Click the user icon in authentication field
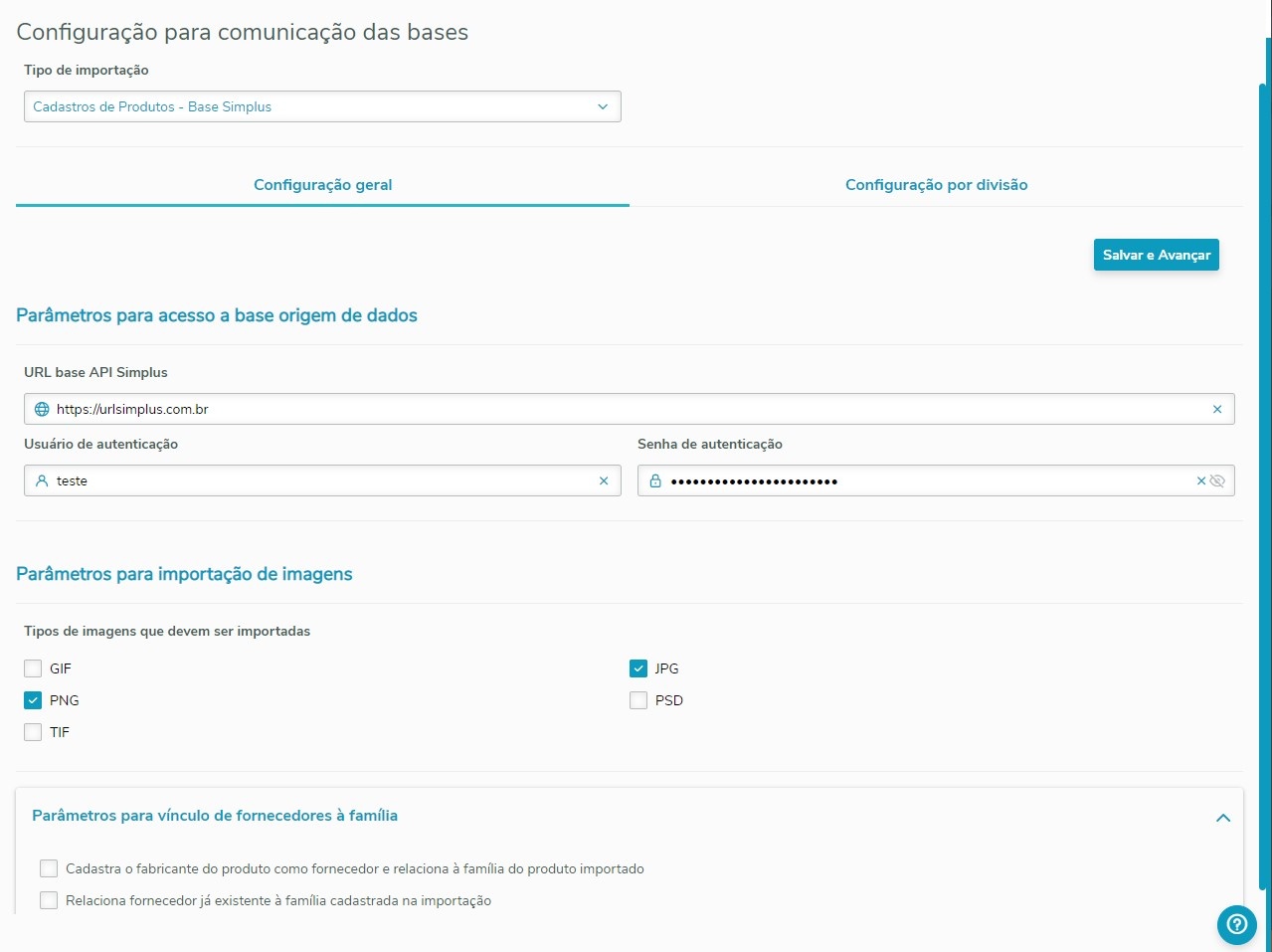The width and height of the screenshot is (1272, 952). coord(42,480)
